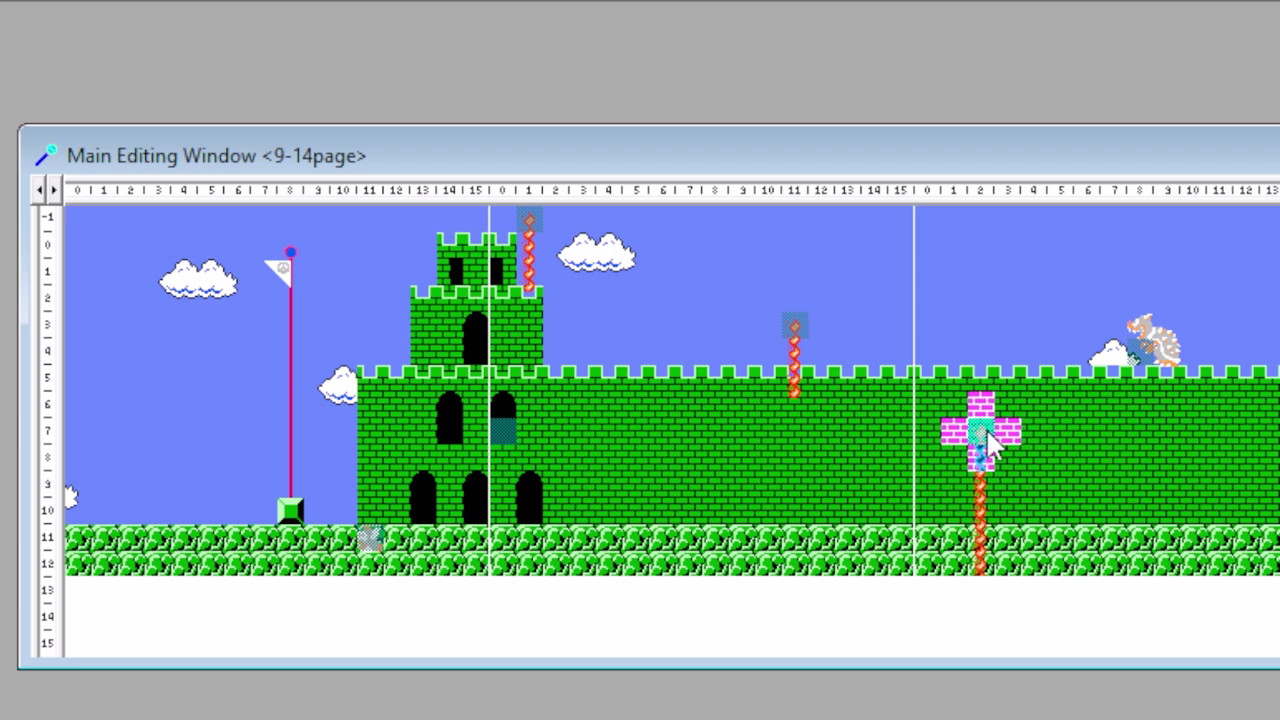Image resolution: width=1280 pixels, height=720 pixels.
Task: Select the cloud right of the castle tower
Action: point(596,252)
